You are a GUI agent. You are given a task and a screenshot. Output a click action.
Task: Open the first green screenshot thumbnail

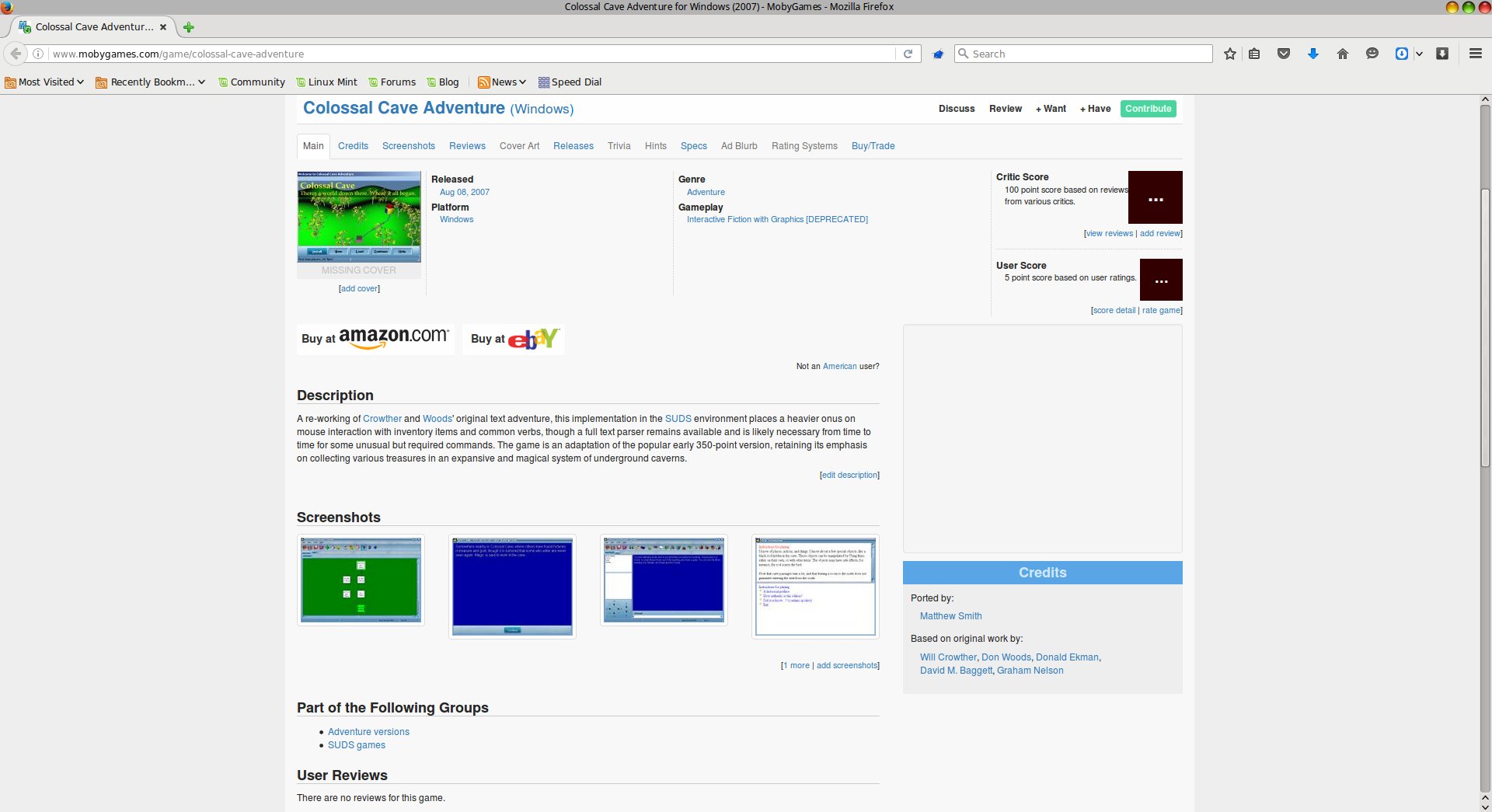tap(361, 580)
